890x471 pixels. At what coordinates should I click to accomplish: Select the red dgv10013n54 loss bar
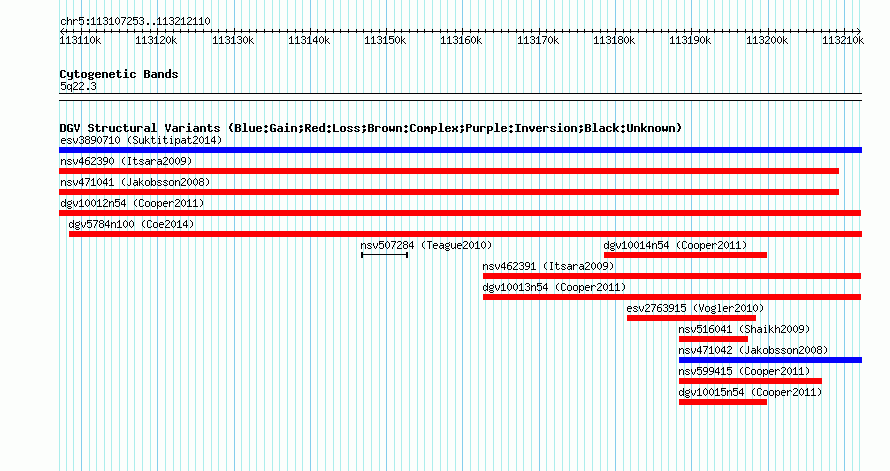672,297
